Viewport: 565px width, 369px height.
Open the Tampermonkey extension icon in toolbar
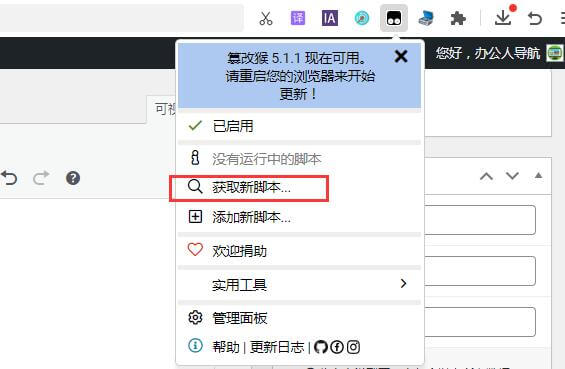(394, 18)
